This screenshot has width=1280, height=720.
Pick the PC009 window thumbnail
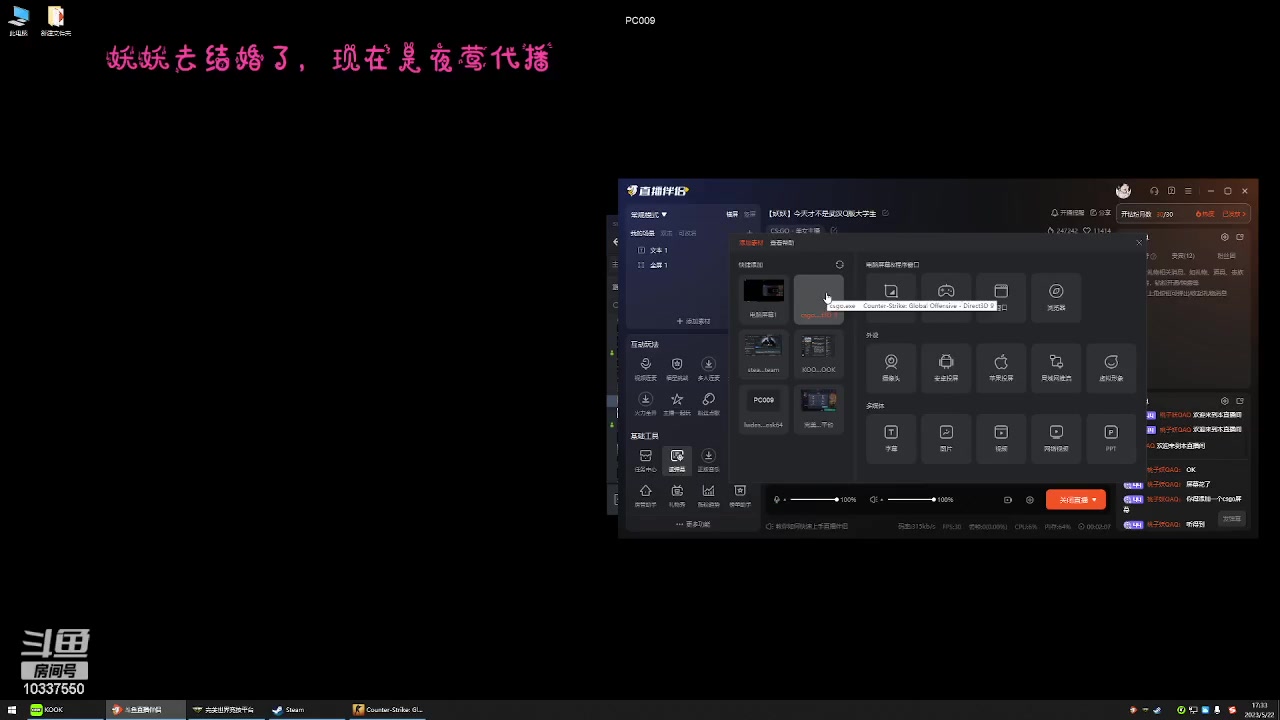[x=764, y=408]
